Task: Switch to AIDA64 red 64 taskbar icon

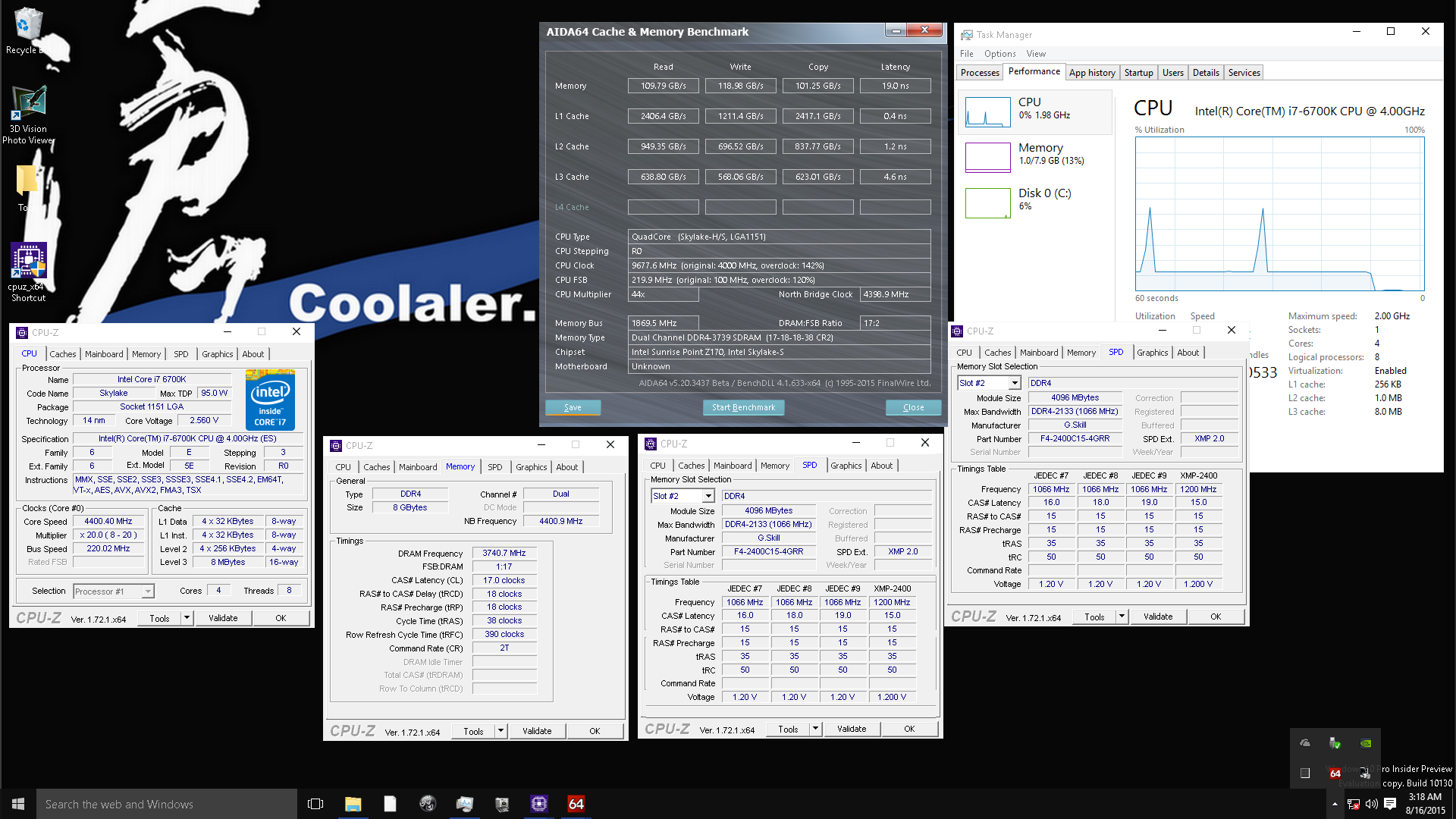Action: coord(576,804)
